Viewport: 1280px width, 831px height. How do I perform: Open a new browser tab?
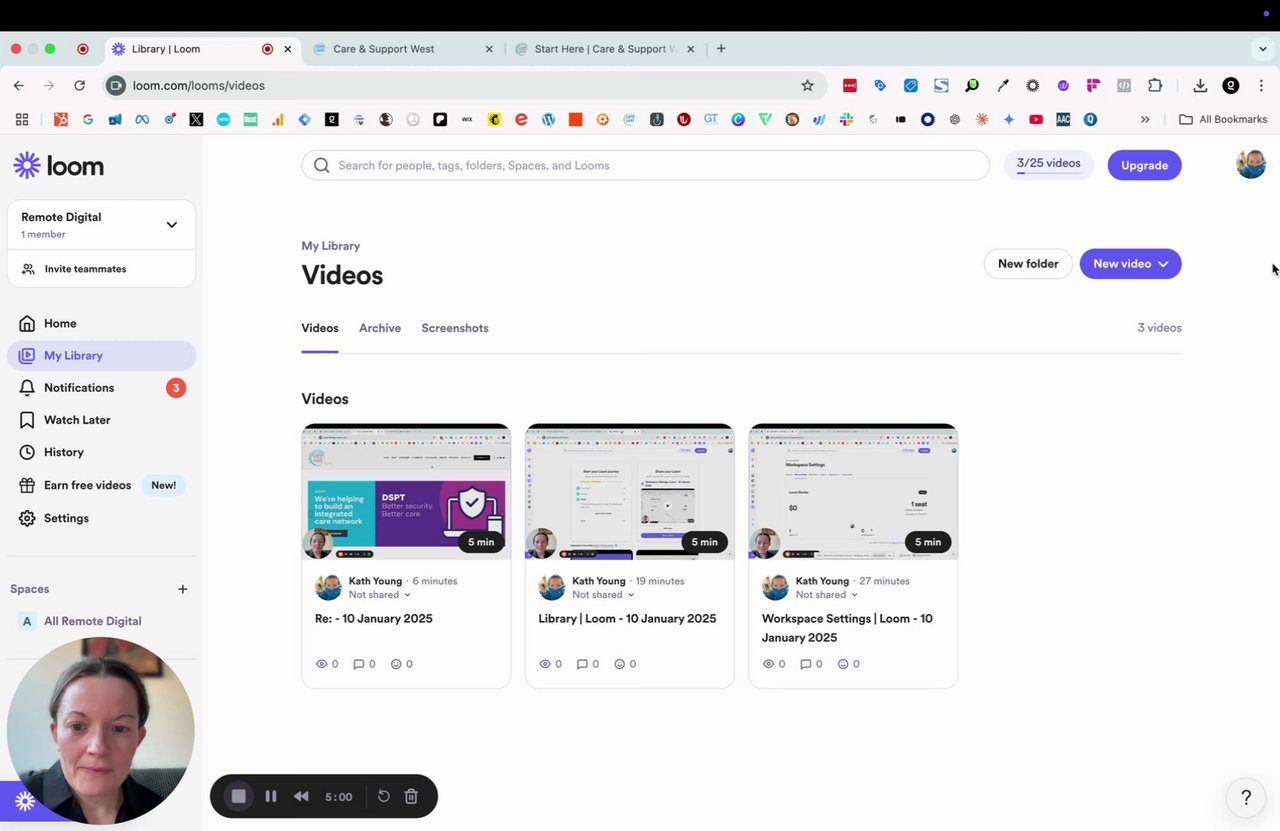(x=721, y=48)
